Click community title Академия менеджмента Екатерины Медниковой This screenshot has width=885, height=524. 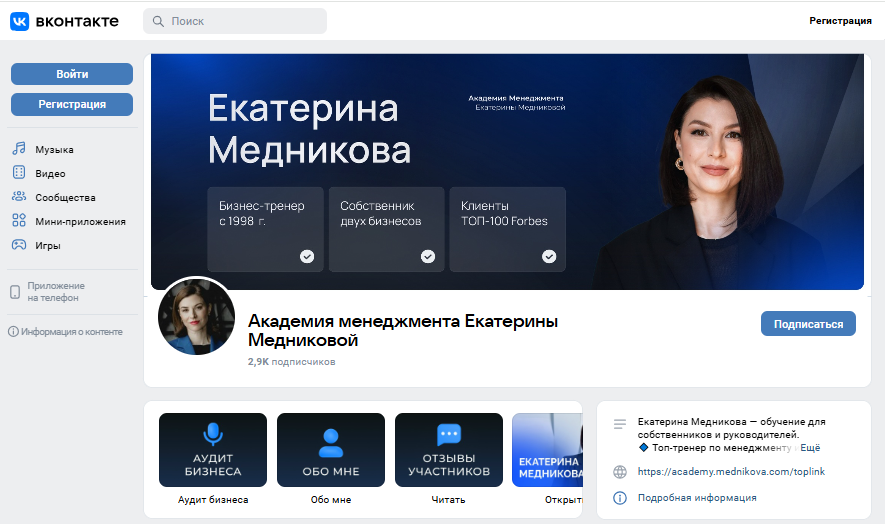point(403,330)
